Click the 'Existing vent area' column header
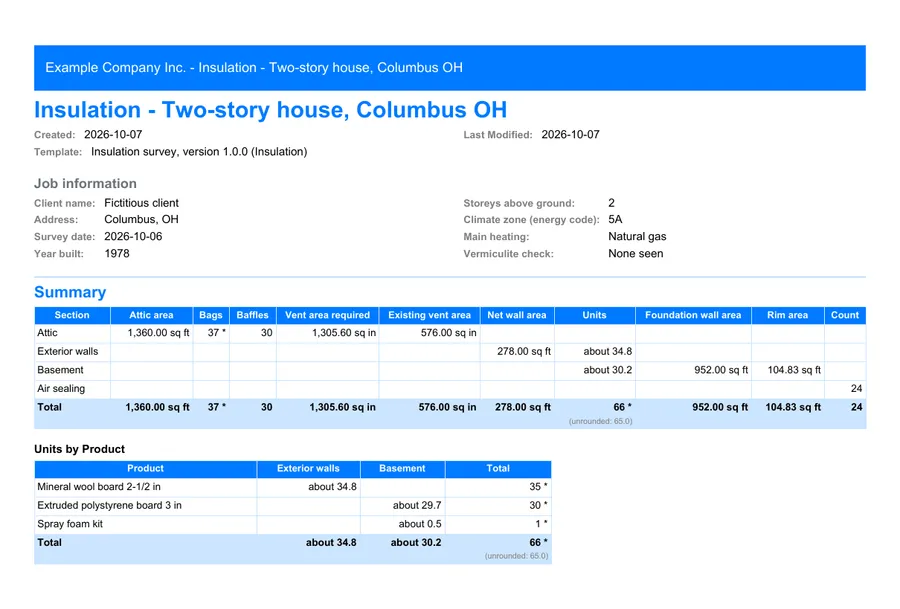 click(x=429, y=315)
